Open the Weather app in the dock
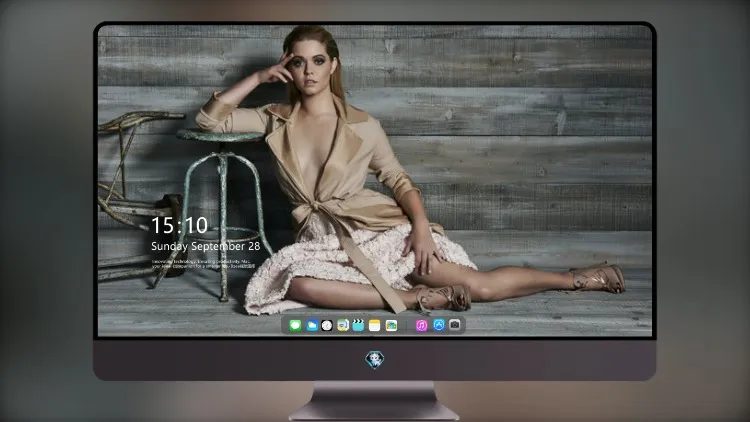This screenshot has height=422, width=750. pos(311,326)
